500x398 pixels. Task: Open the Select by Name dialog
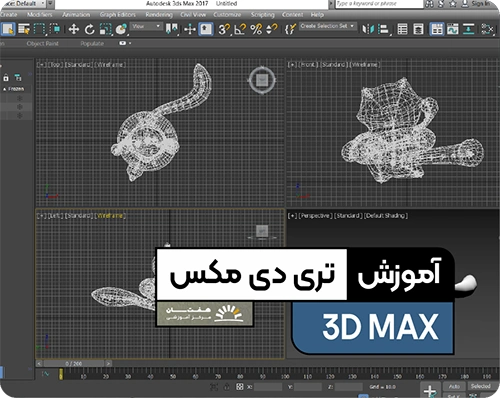coord(24,29)
